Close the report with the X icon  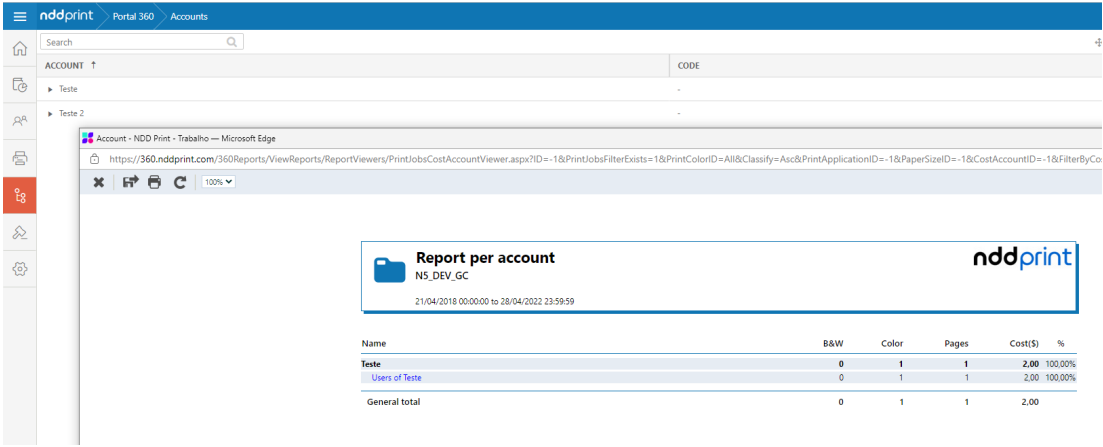point(99,182)
